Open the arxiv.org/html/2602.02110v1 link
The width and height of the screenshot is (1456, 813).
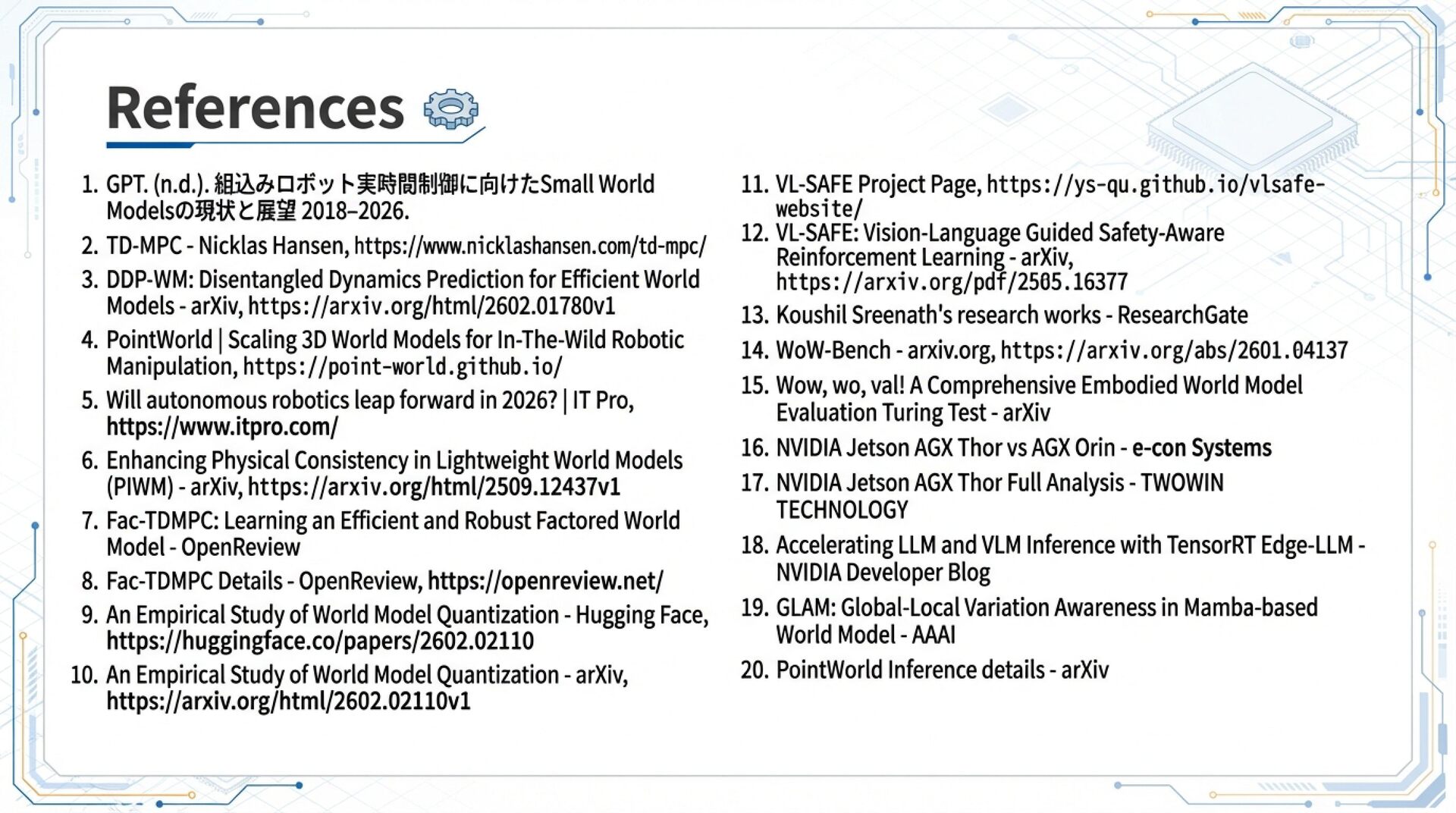click(x=288, y=701)
